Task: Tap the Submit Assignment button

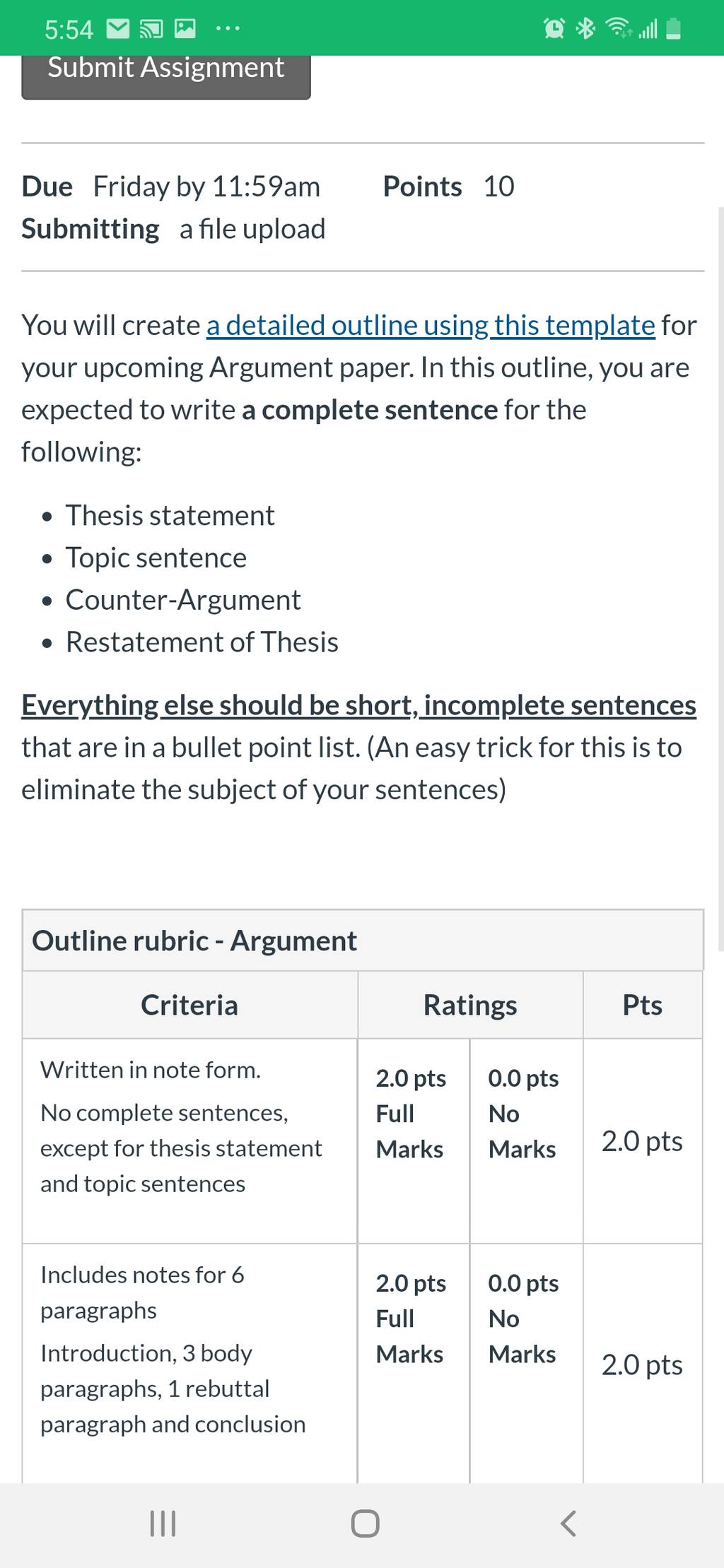Action: pyautogui.click(x=166, y=75)
